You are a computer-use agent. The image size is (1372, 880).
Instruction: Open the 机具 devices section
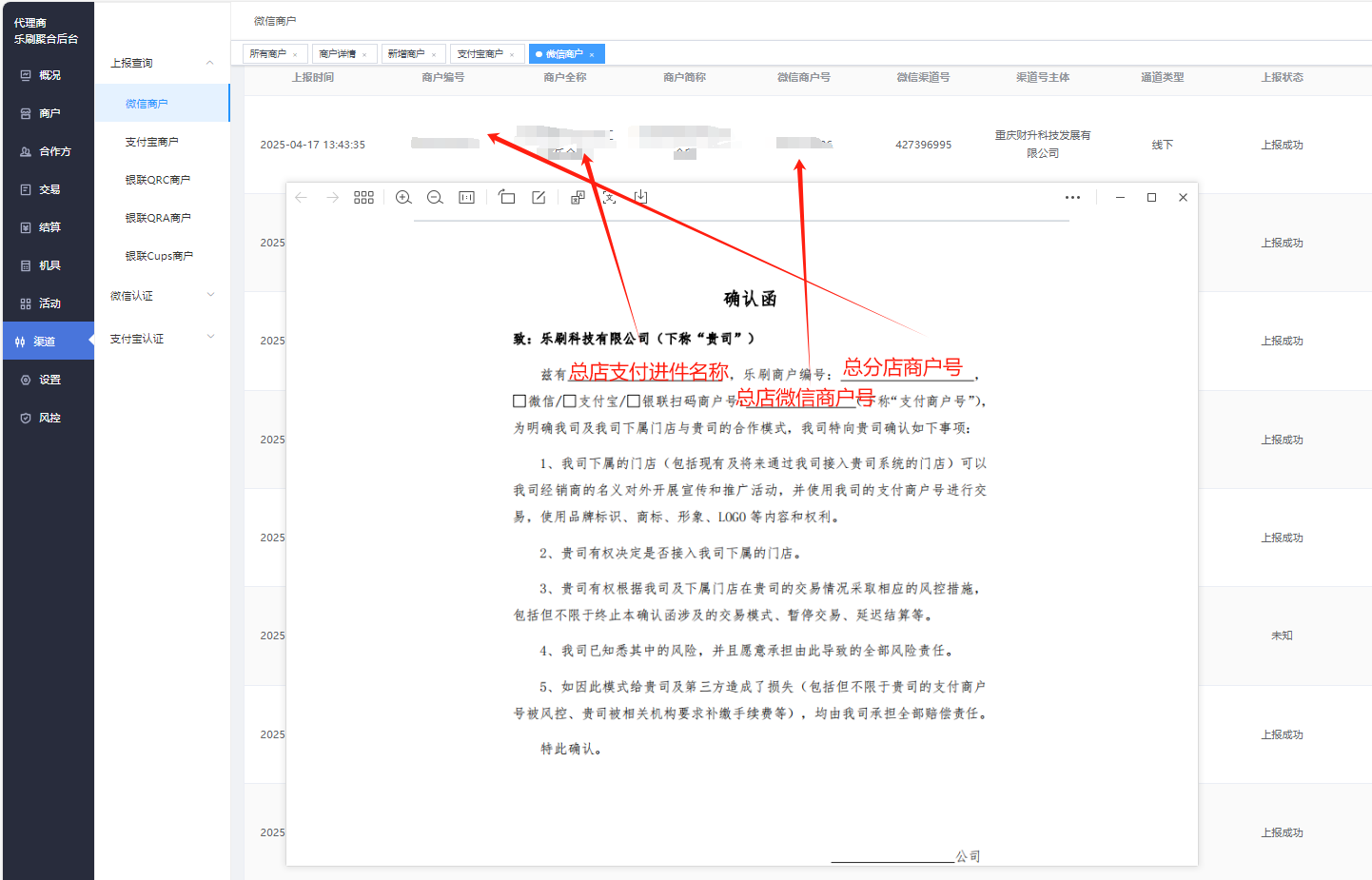click(49, 265)
